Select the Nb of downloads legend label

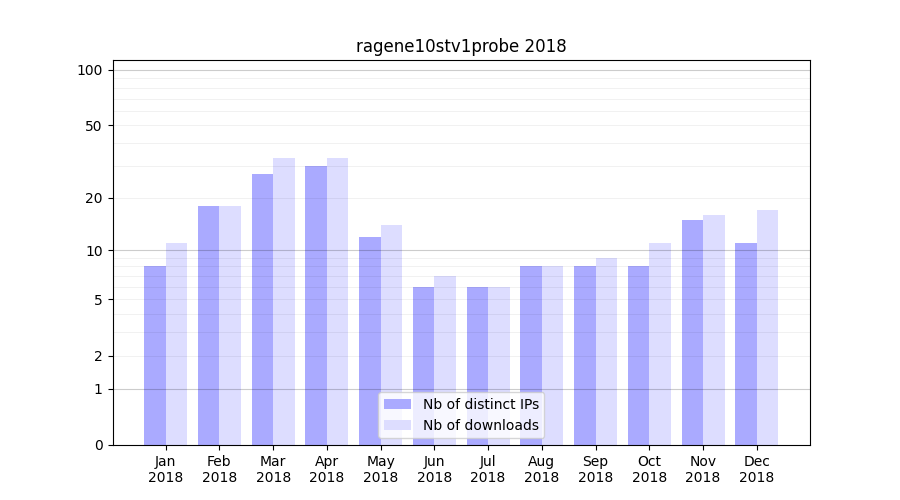480,425
